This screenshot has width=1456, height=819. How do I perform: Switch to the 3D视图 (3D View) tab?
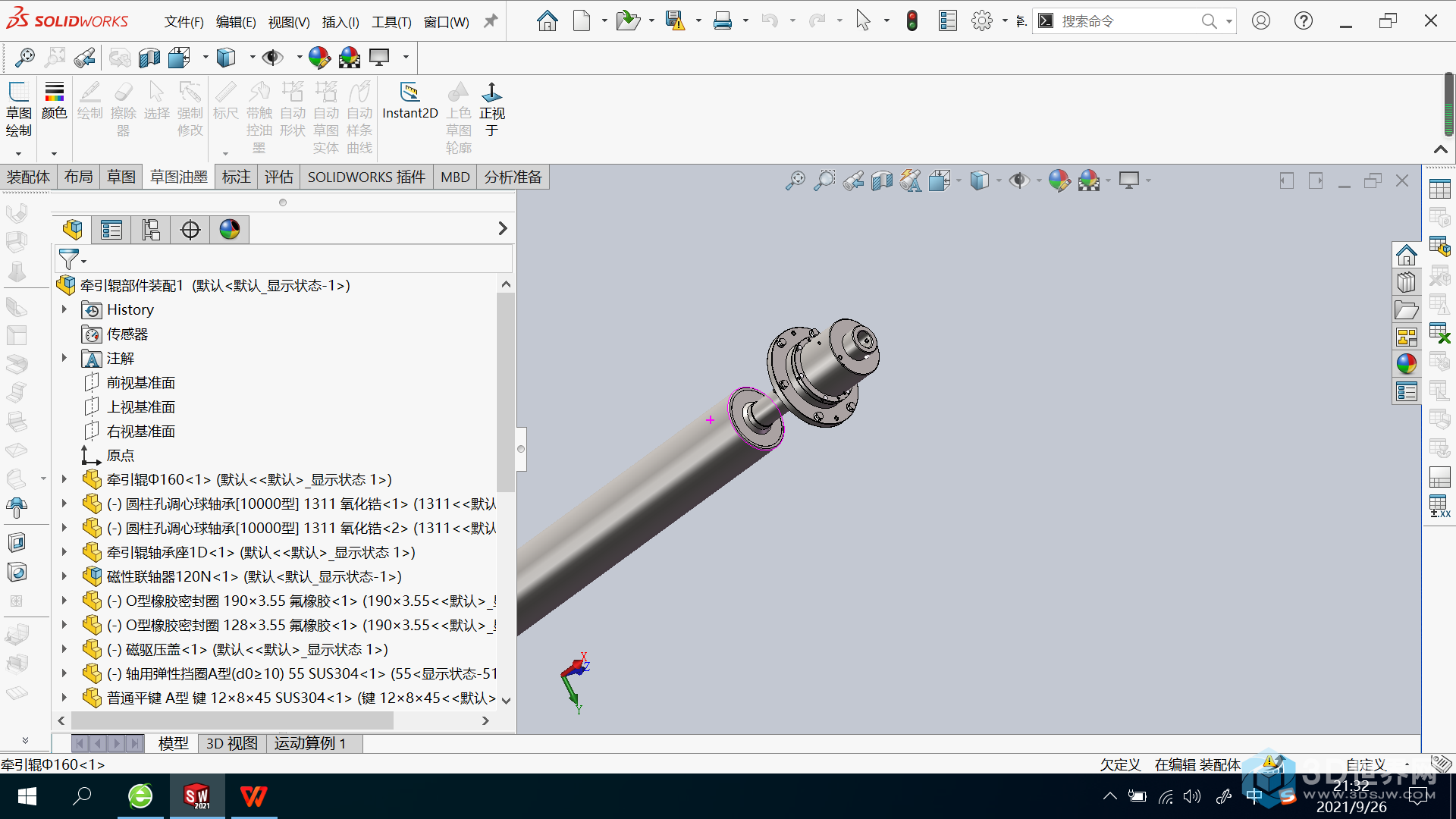(x=231, y=743)
